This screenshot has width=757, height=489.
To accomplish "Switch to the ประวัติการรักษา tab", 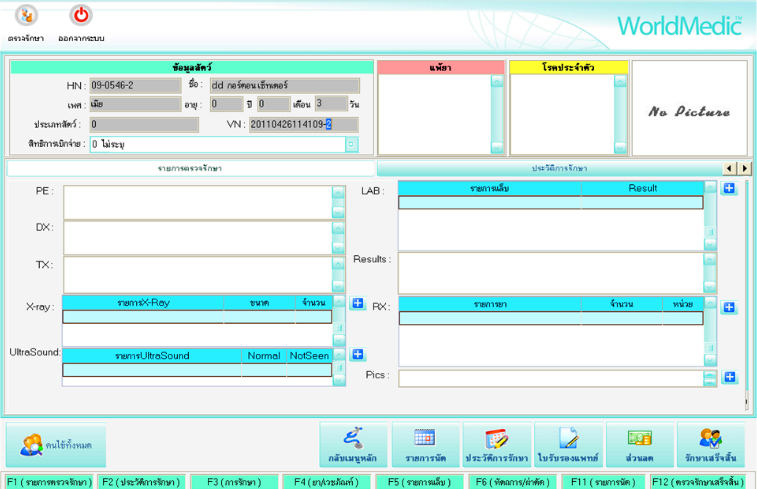I will point(559,169).
